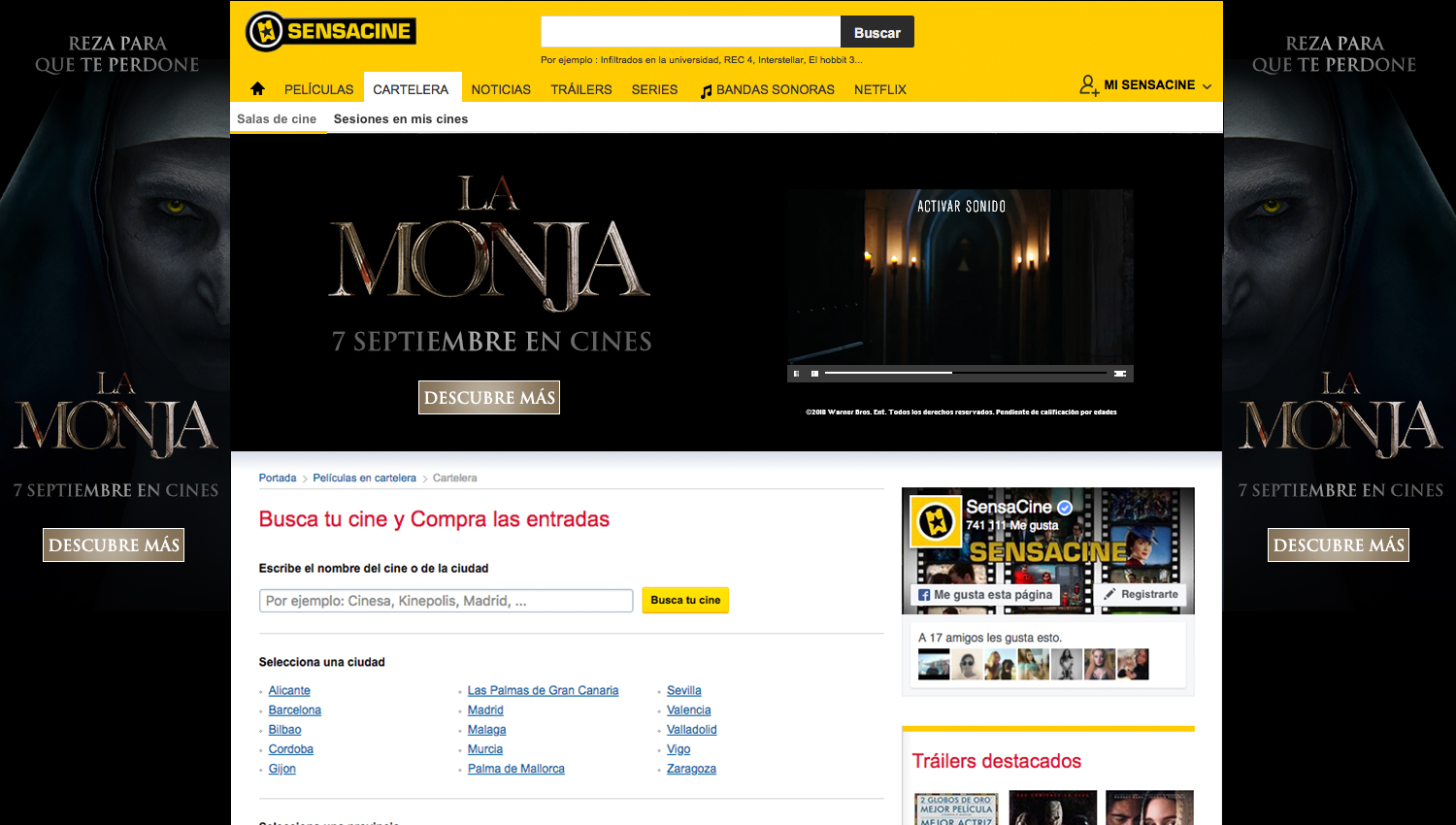Viewport: 1456px width, 825px height.
Task: Switch to Sesiones en mis cines
Action: click(401, 119)
